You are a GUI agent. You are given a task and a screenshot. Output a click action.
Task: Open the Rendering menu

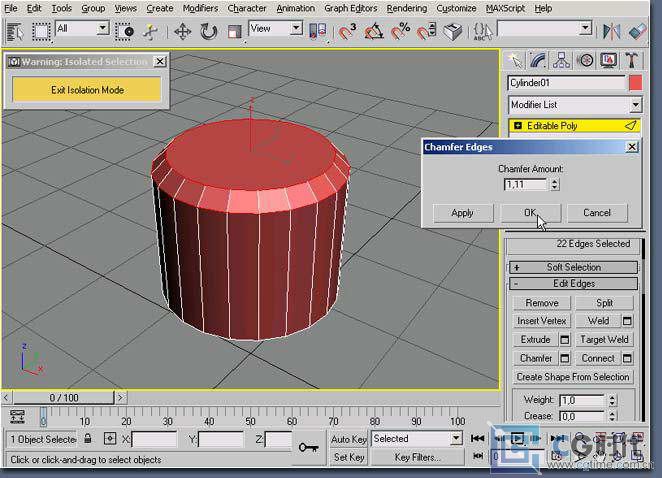[x=407, y=8]
